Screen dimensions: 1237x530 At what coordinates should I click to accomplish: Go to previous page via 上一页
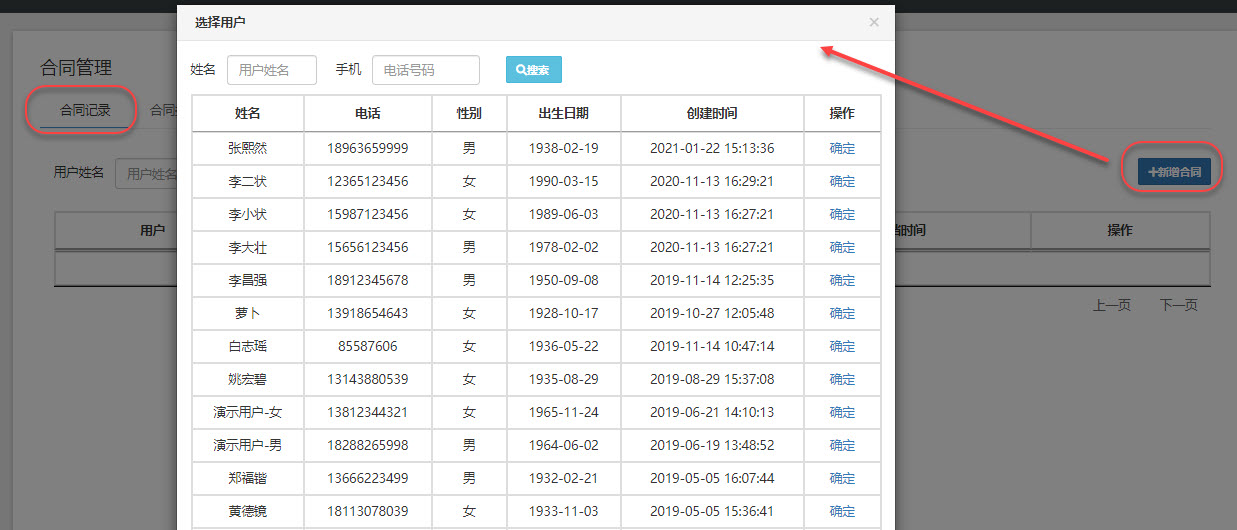(1111, 305)
